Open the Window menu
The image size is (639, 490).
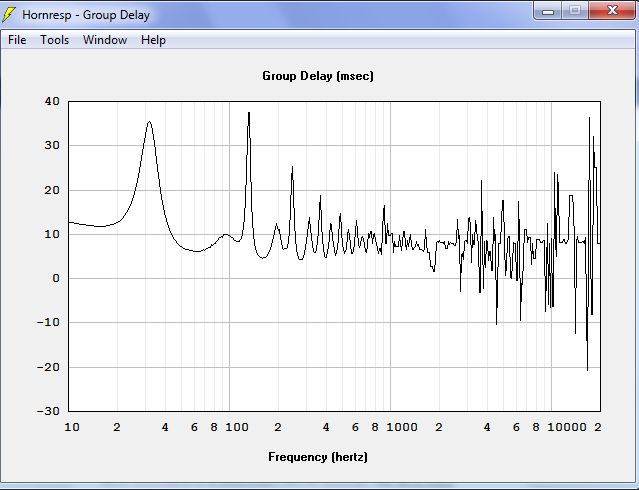105,40
